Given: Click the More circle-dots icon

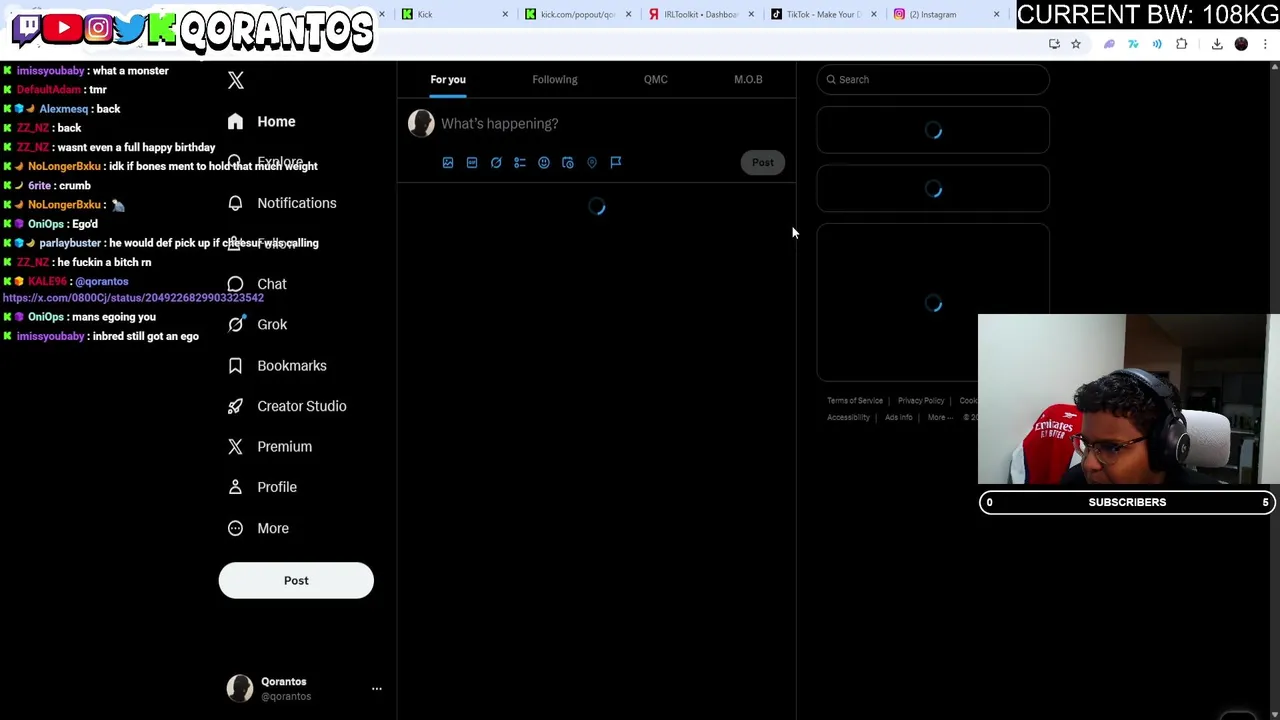Looking at the screenshot, I should pos(235,528).
